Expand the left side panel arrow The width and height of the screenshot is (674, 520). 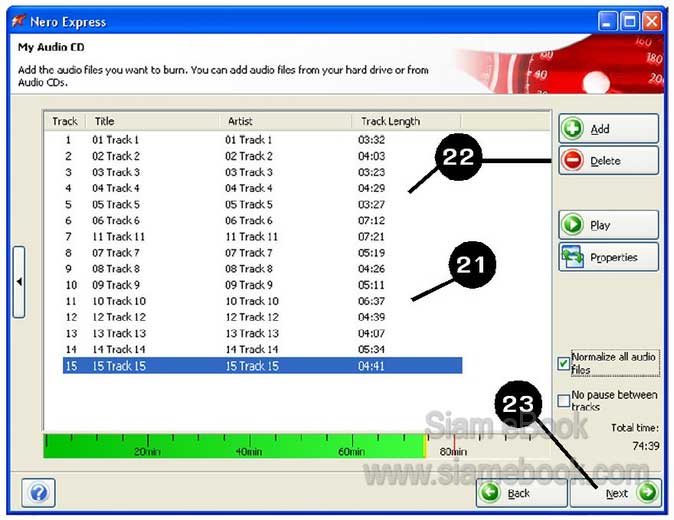pyautogui.click(x=19, y=282)
